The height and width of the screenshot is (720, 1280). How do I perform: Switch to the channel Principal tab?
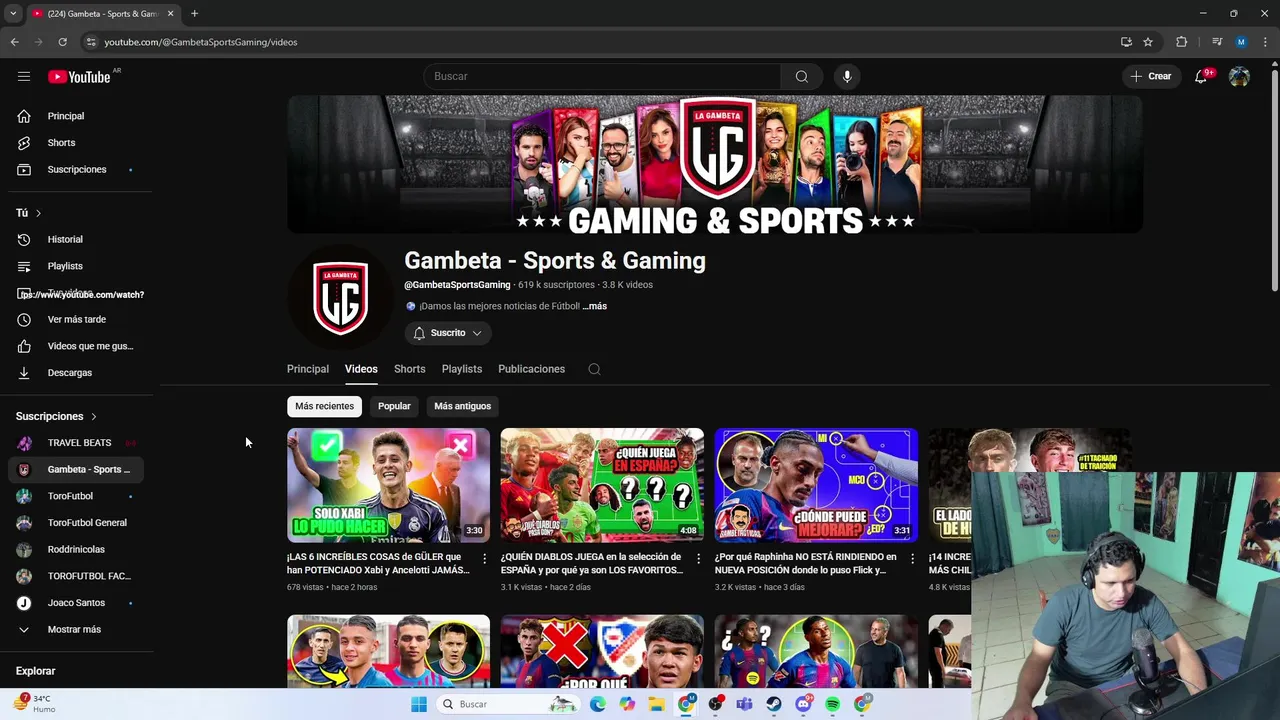[308, 369]
